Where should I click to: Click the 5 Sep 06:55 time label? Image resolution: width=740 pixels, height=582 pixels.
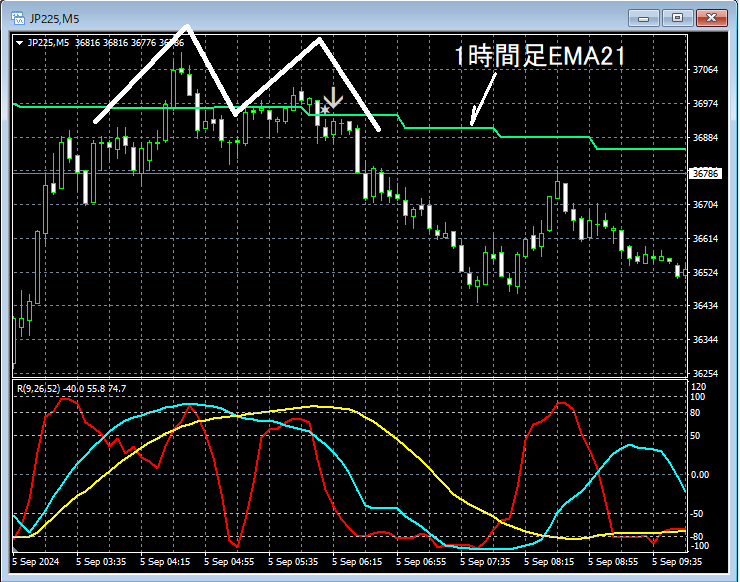[421, 562]
